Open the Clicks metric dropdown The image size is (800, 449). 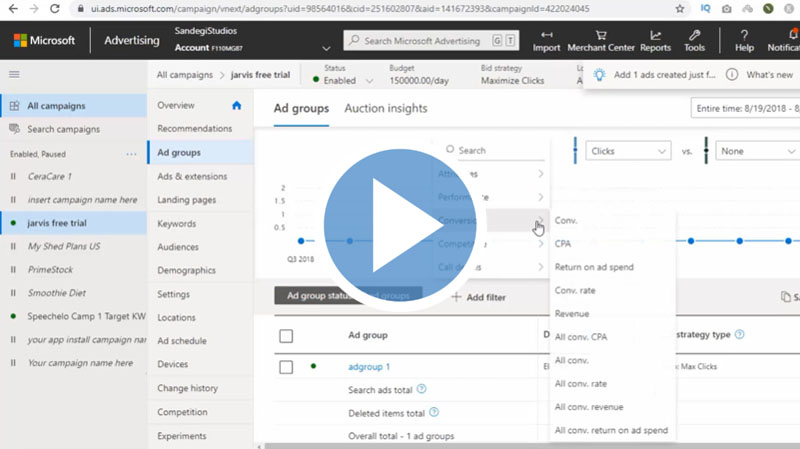tap(628, 151)
